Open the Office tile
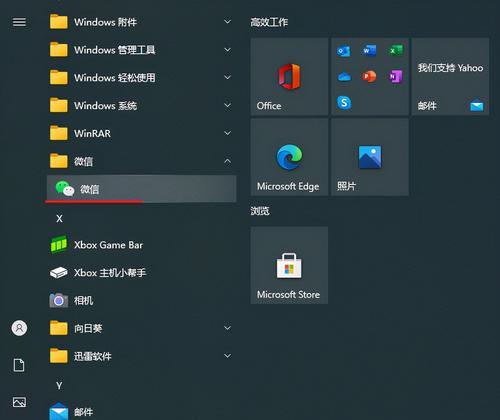The height and width of the screenshot is (420, 500). point(289,77)
